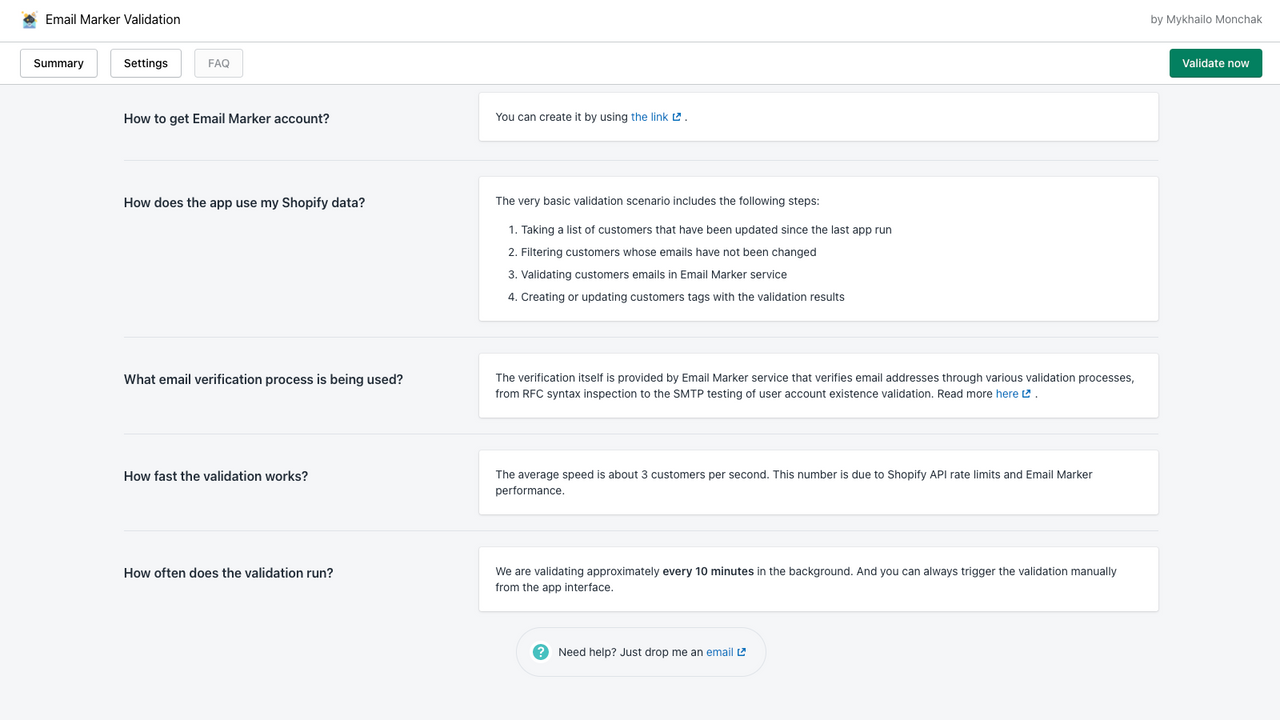Click 'Need help? Just drop me an' text
This screenshot has width=1280, height=720.
click(630, 652)
